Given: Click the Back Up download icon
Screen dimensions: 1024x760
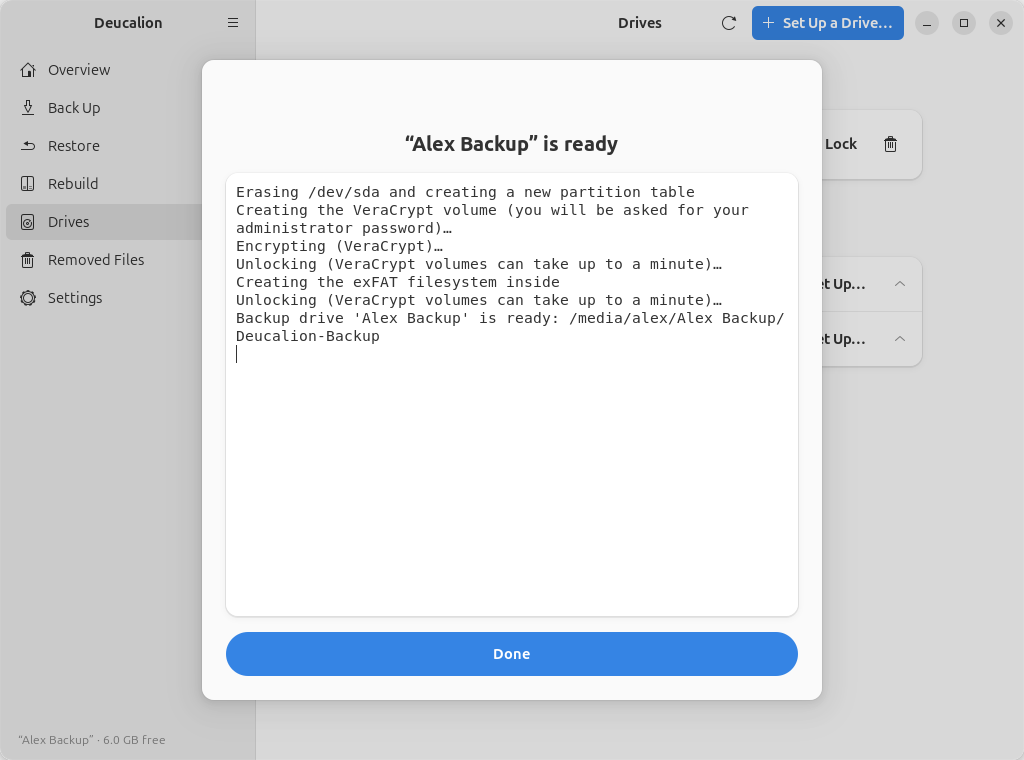Looking at the screenshot, I should 27,108.
